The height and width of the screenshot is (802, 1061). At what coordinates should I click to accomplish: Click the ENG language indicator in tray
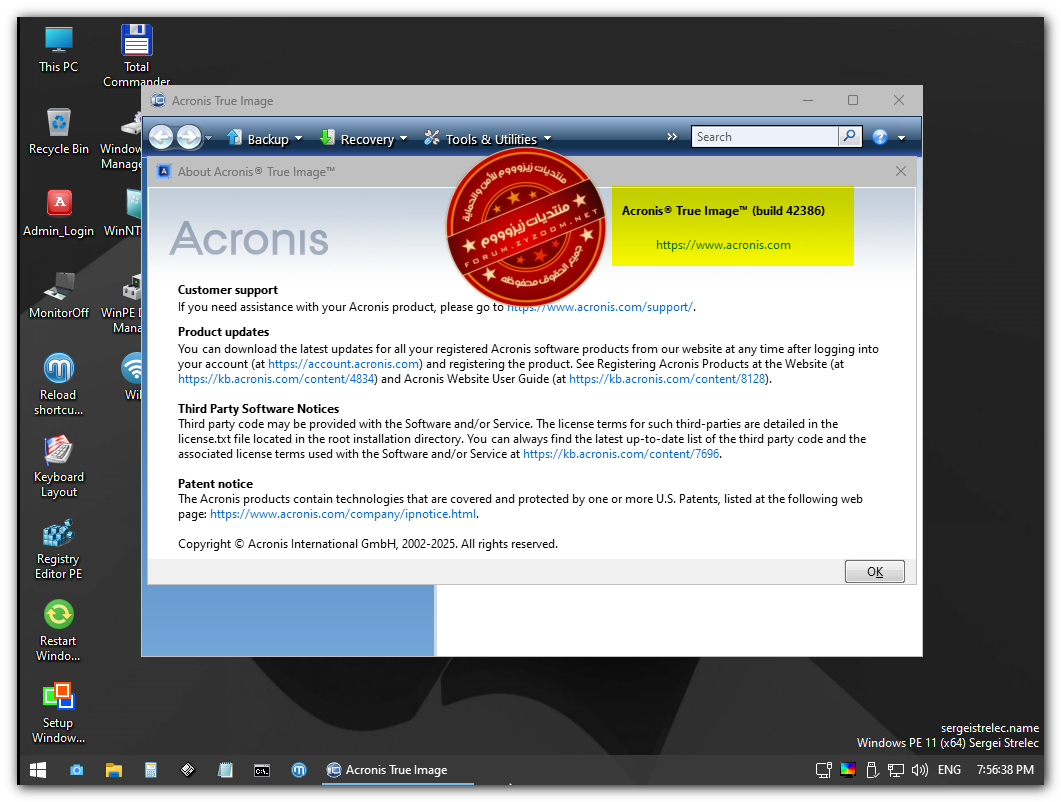point(949,770)
